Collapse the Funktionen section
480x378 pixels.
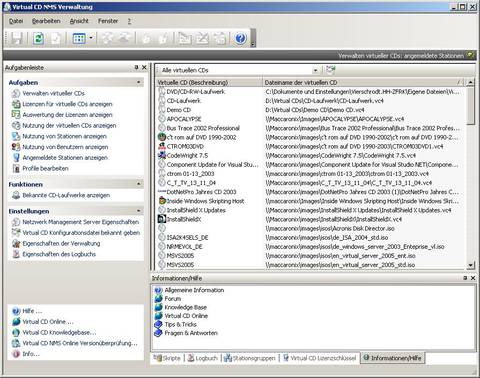click(x=139, y=184)
